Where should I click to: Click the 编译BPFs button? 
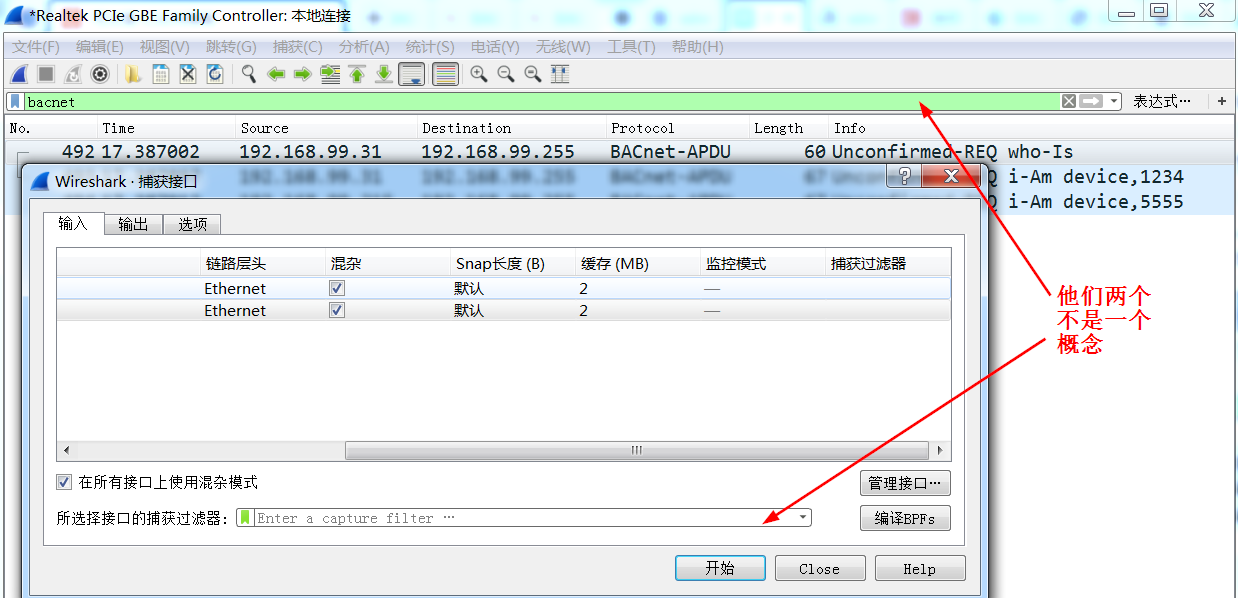905,518
